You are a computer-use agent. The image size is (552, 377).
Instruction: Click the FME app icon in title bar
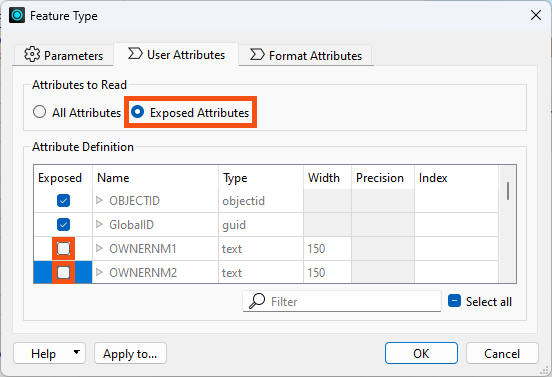click(x=17, y=15)
